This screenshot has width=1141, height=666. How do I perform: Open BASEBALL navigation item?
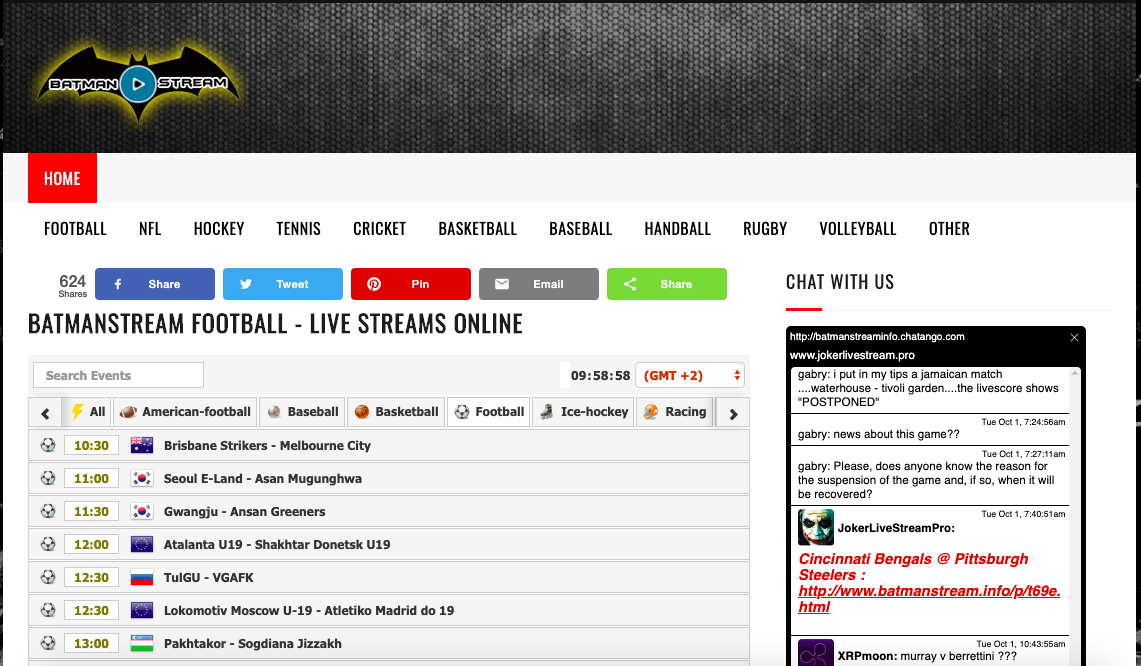pyautogui.click(x=581, y=229)
